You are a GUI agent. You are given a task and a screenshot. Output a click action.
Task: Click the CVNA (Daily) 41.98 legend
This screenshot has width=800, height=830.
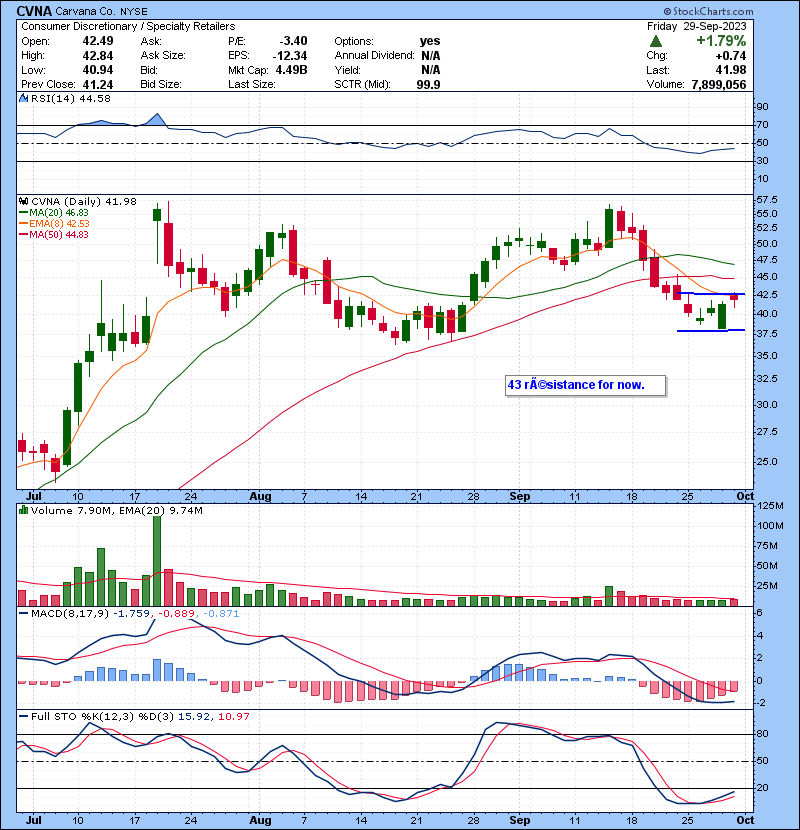[x=84, y=201]
